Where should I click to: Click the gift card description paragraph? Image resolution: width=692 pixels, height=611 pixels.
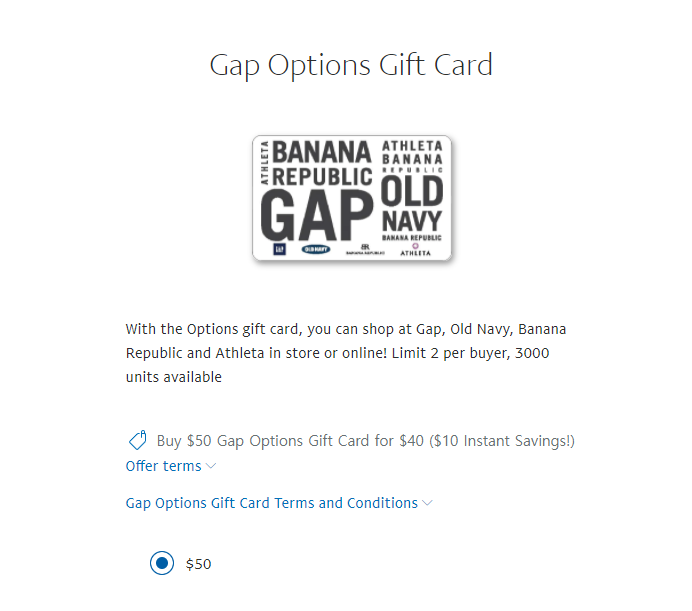[x=346, y=353]
